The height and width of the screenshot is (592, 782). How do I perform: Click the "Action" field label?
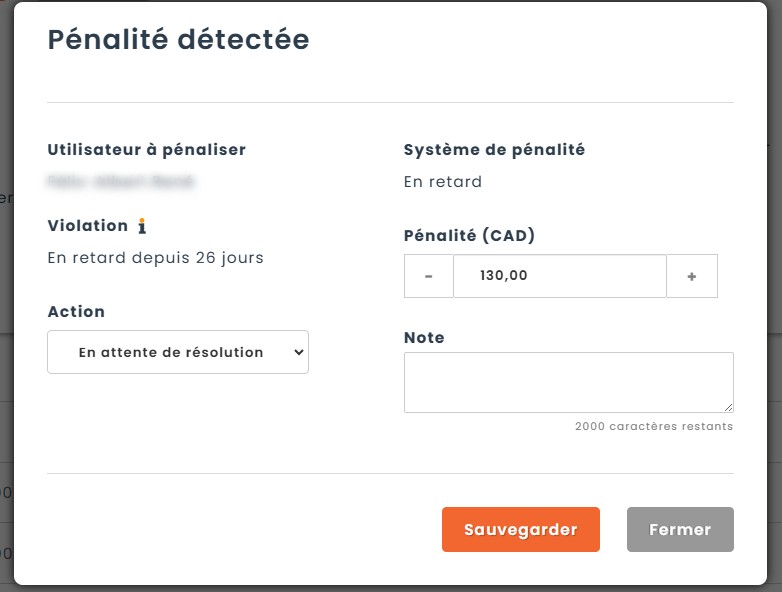coord(76,312)
